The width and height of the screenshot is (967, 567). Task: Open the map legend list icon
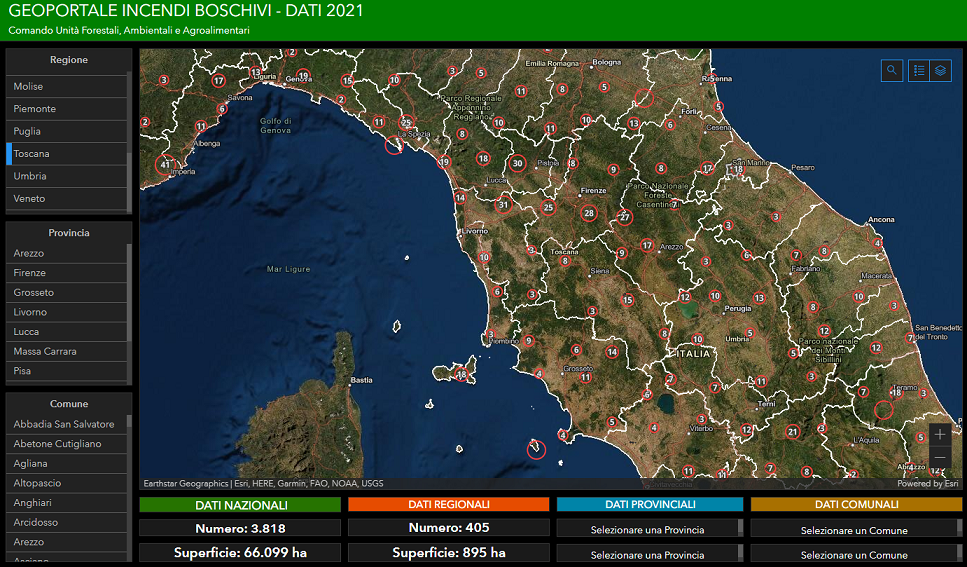919,70
